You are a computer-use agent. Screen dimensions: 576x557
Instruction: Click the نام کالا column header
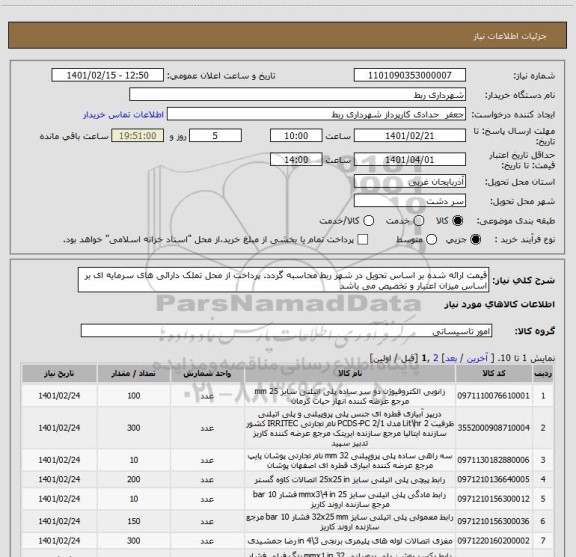pos(350,374)
